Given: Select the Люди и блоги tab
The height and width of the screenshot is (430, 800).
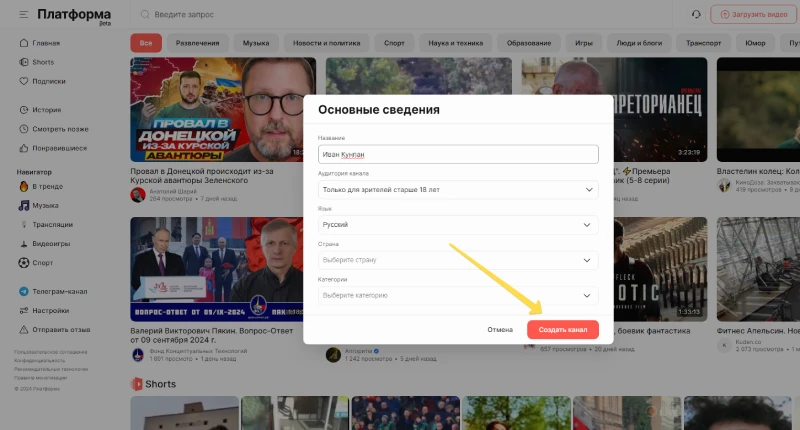Looking at the screenshot, I should tap(639, 43).
